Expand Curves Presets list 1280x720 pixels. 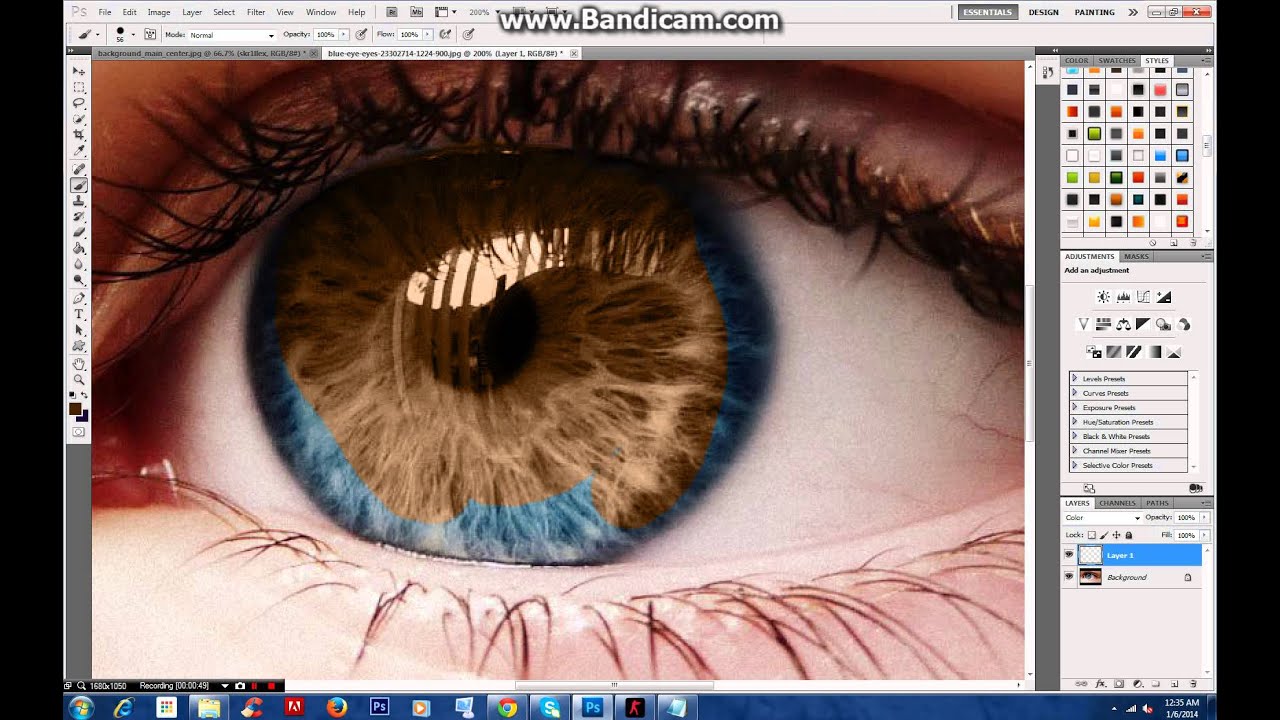(x=1075, y=393)
